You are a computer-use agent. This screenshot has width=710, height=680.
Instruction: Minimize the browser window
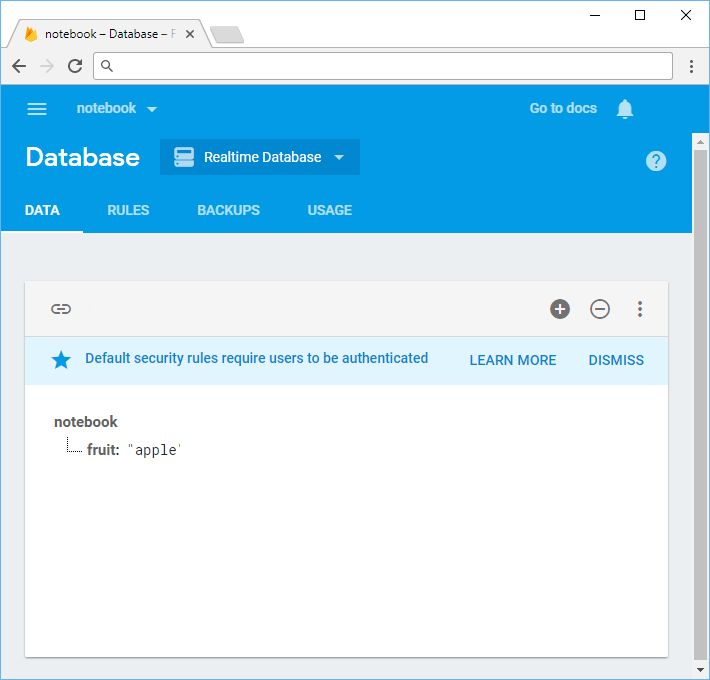tap(595, 15)
